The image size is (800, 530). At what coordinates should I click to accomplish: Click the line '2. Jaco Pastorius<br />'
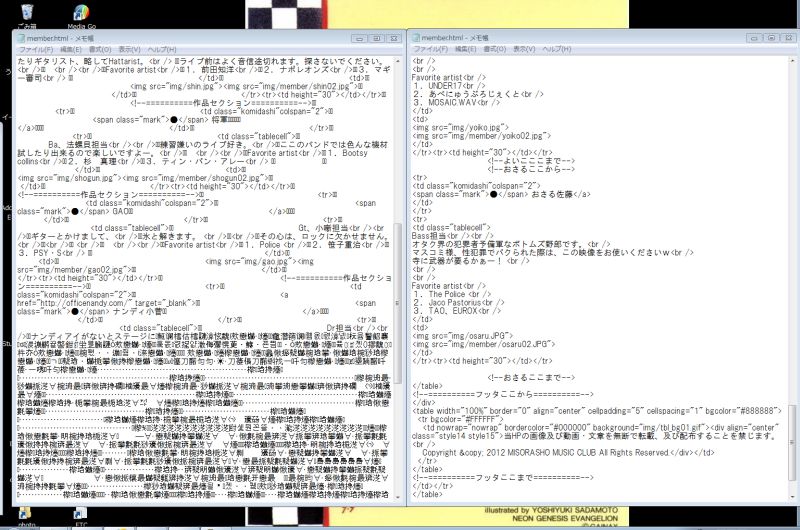pos(459,302)
